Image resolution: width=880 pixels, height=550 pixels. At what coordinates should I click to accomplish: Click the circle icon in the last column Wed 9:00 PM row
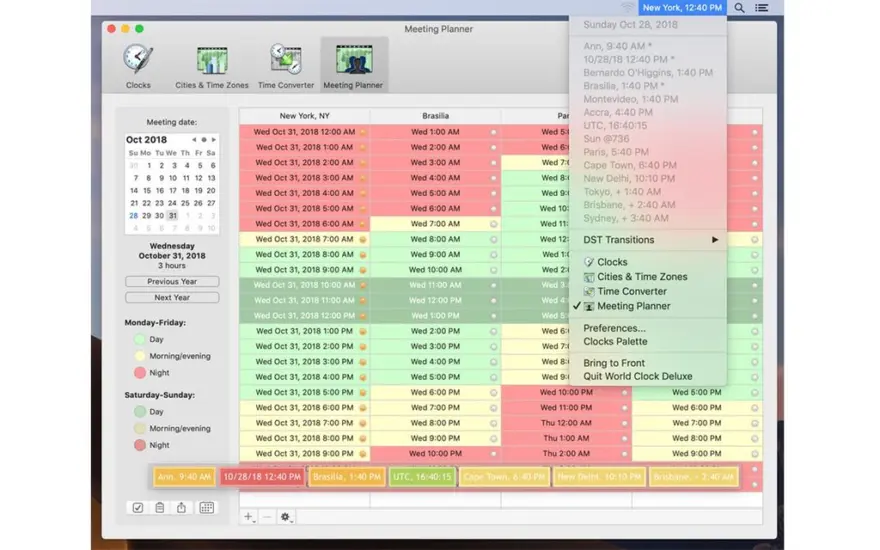(x=755, y=454)
